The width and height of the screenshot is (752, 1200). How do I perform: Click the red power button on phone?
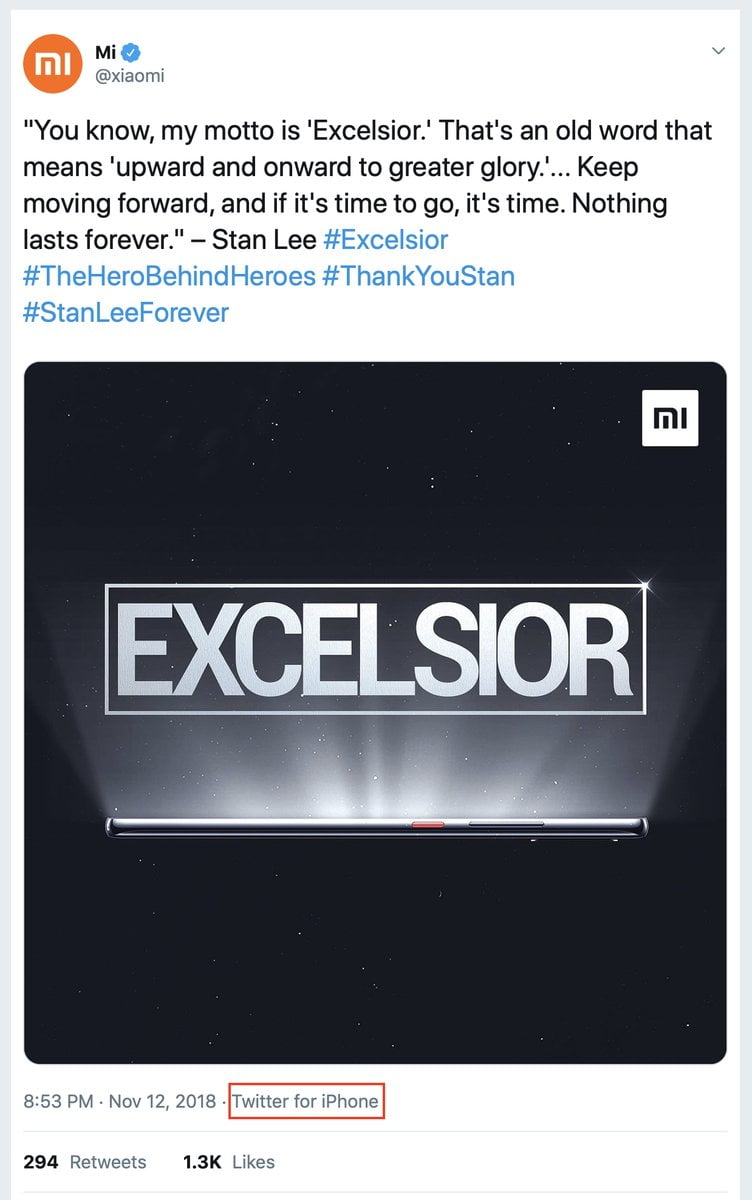click(x=429, y=825)
